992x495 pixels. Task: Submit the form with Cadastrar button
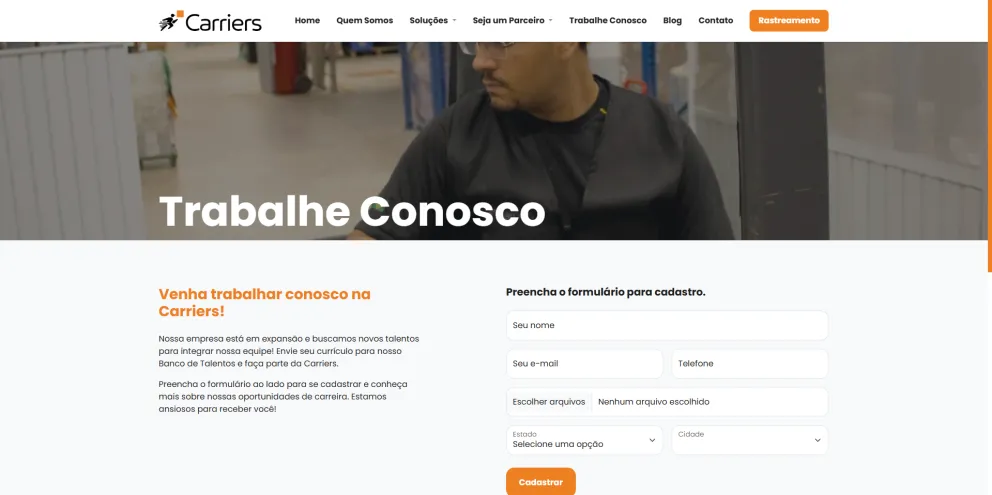click(541, 482)
